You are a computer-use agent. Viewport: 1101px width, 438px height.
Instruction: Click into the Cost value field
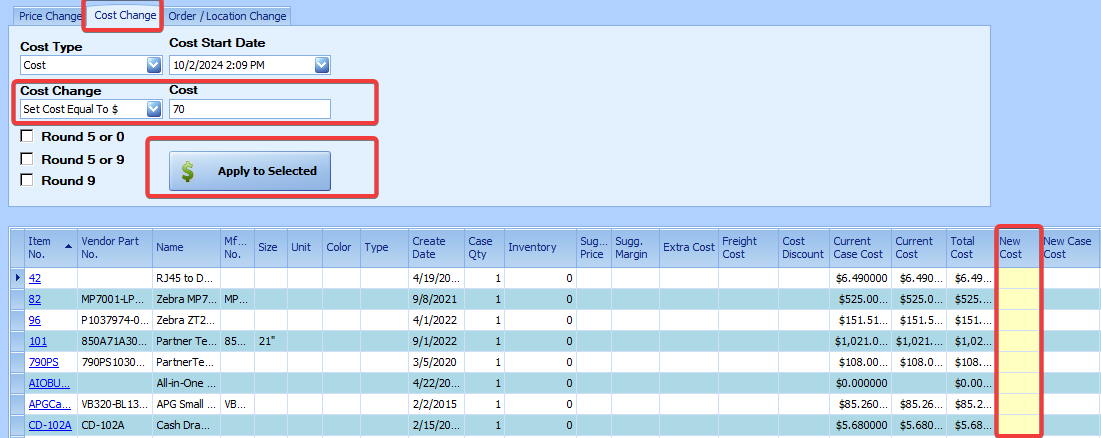pos(249,108)
